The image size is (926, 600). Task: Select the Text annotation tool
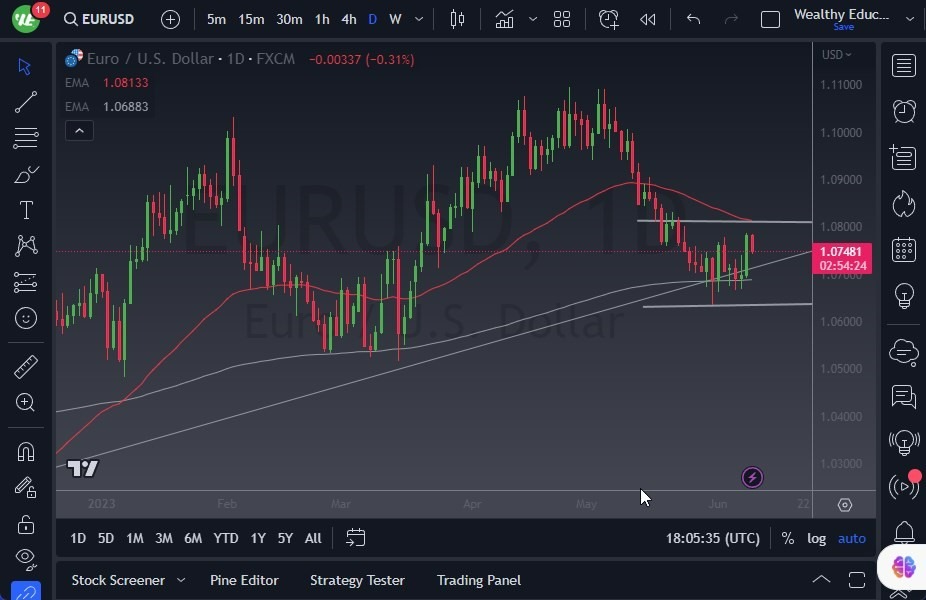click(x=25, y=210)
